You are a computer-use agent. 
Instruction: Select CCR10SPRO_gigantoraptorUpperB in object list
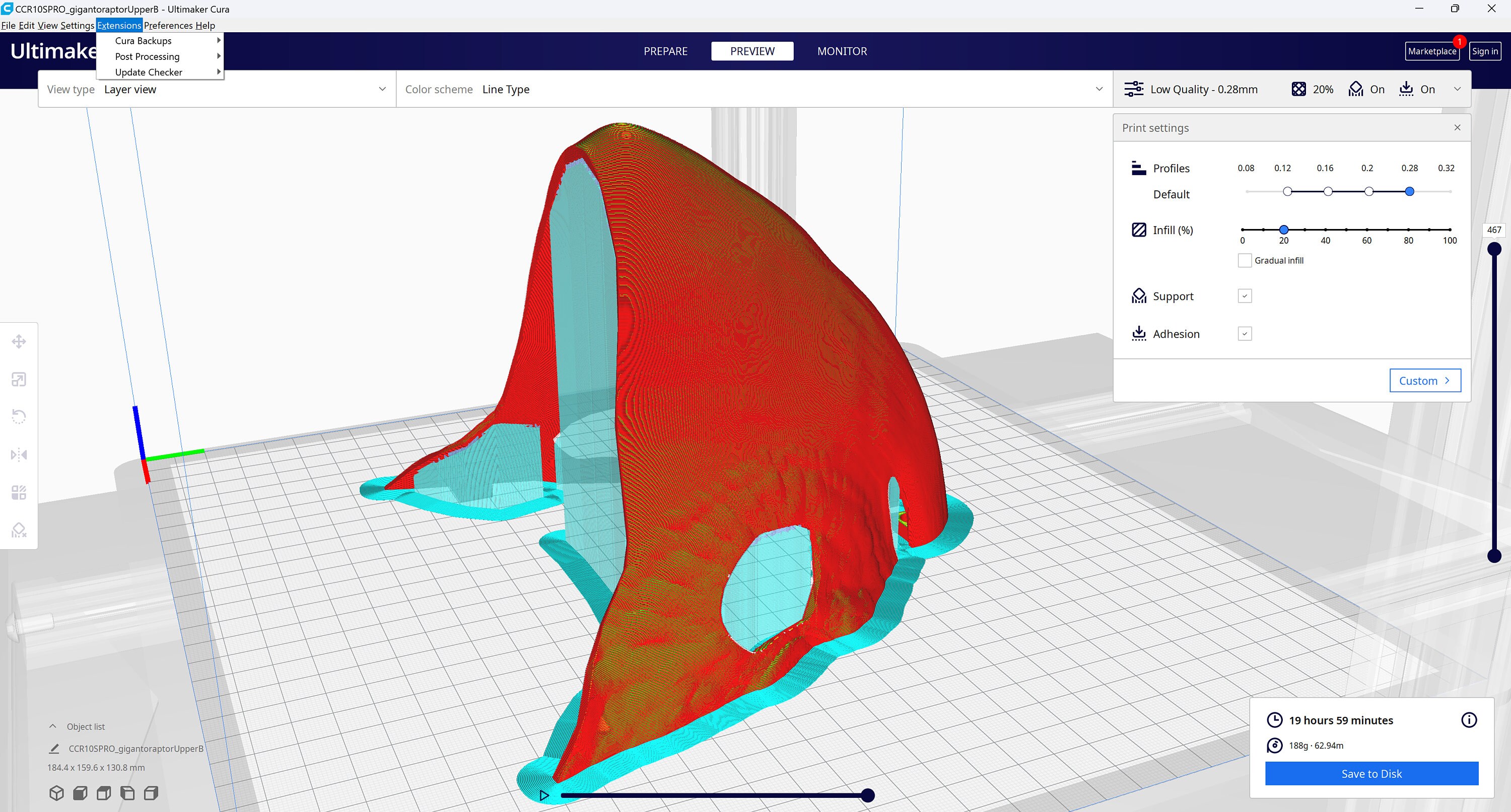click(x=136, y=748)
